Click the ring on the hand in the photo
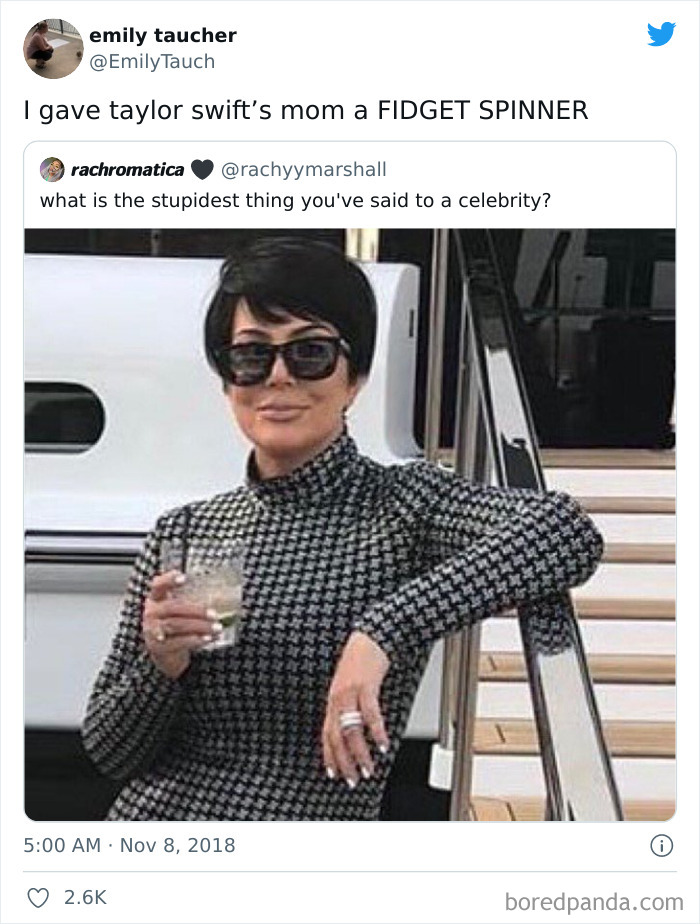Screen dimensions: 700x924 click(x=352, y=719)
